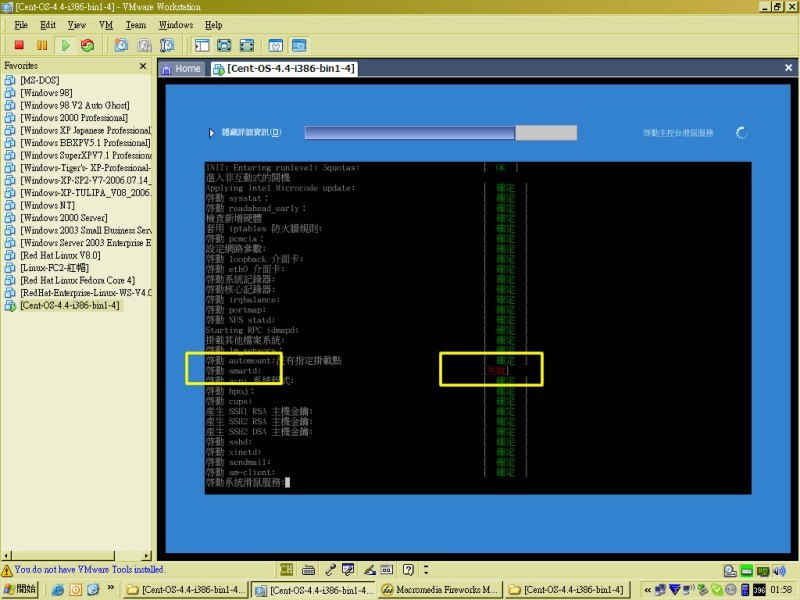Click the IME help question mark icon
800x600 pixels.
pos(408,569)
